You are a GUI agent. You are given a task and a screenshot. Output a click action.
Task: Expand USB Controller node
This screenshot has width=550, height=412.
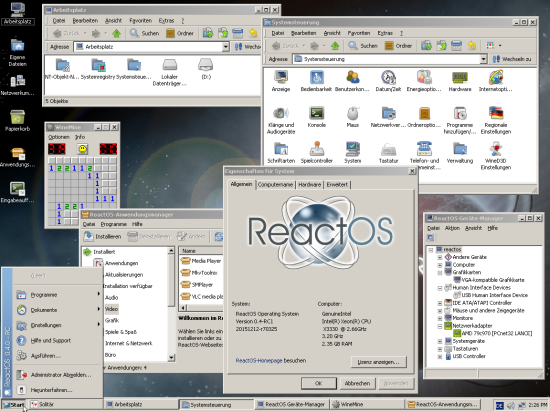pyautogui.click(x=440, y=357)
